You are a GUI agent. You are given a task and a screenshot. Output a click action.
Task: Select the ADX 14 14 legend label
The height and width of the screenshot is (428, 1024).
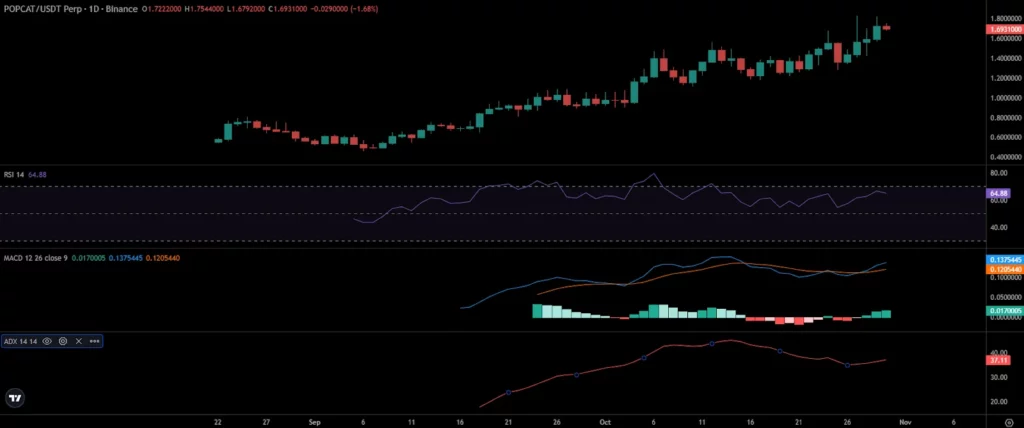click(20, 341)
